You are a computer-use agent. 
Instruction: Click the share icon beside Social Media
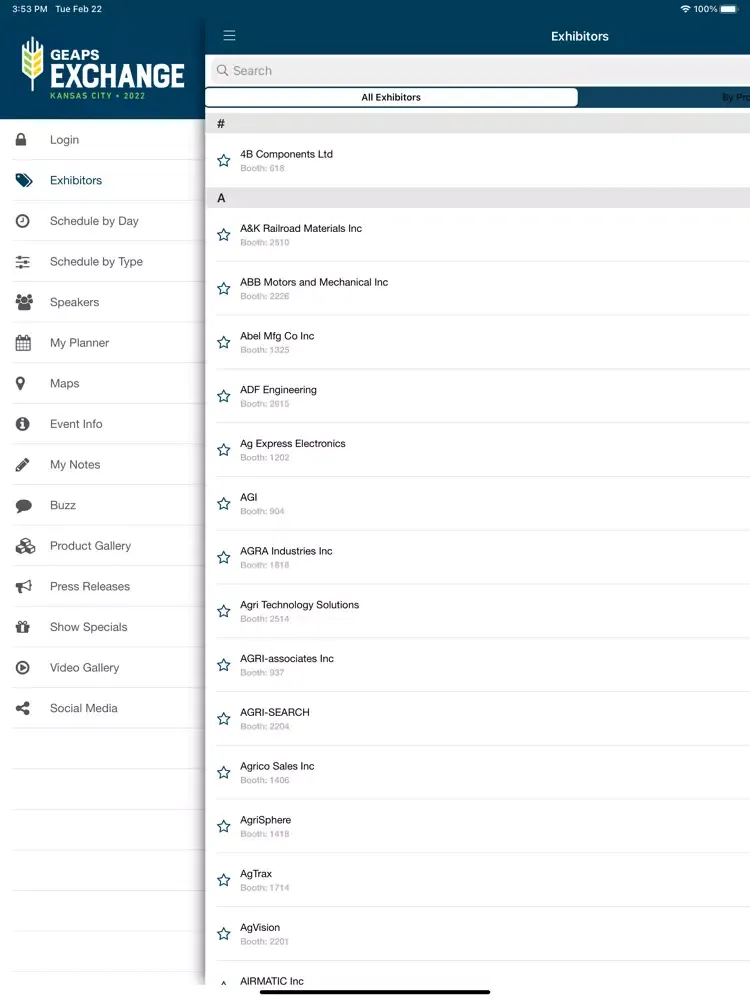coord(22,708)
